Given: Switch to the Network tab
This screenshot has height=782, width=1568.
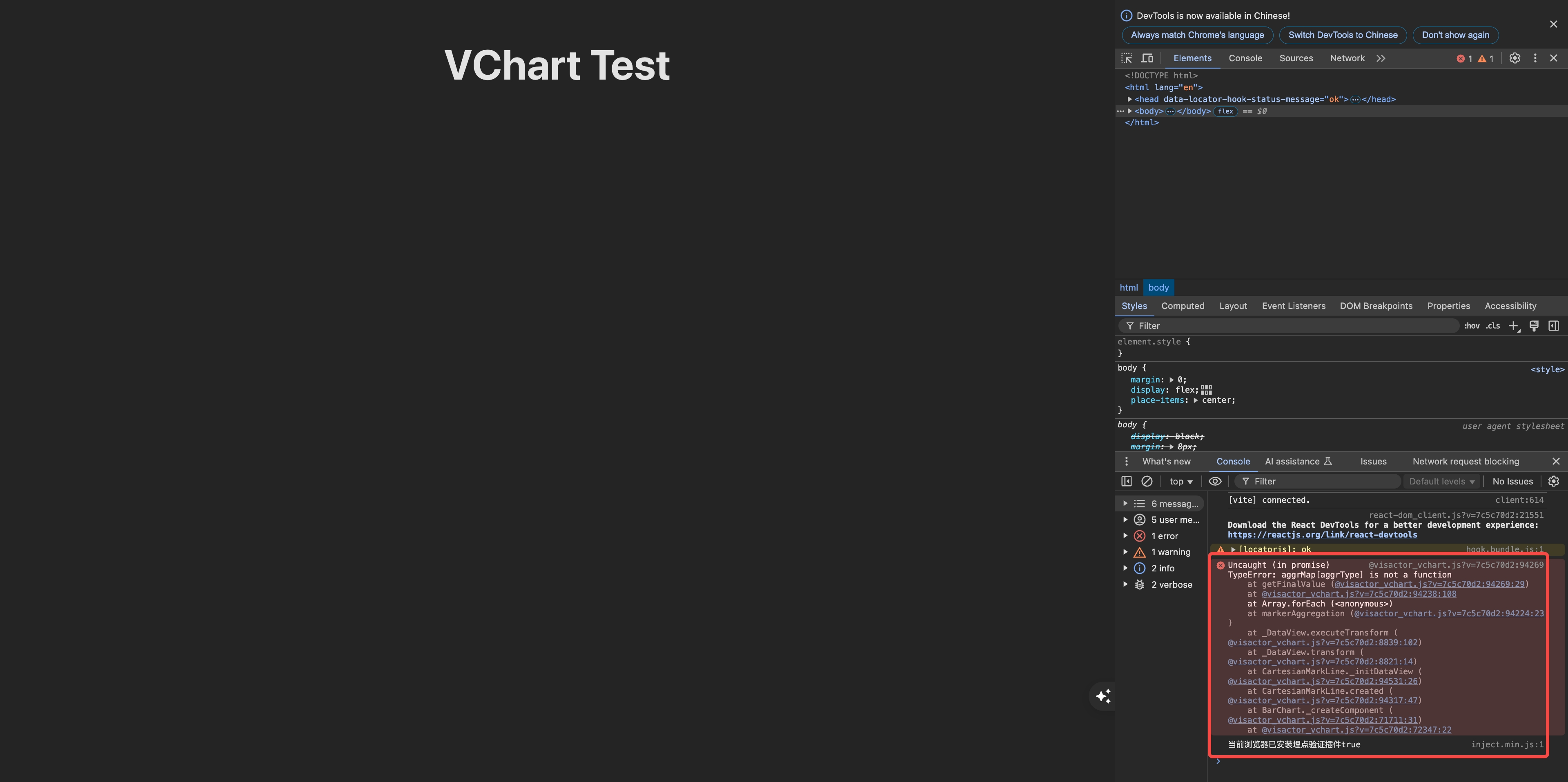Looking at the screenshot, I should click(x=1347, y=58).
